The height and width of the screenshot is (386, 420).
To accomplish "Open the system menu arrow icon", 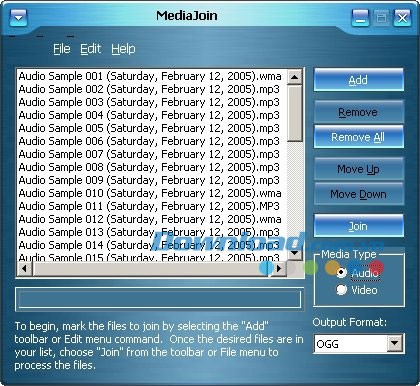I will 18,18.
